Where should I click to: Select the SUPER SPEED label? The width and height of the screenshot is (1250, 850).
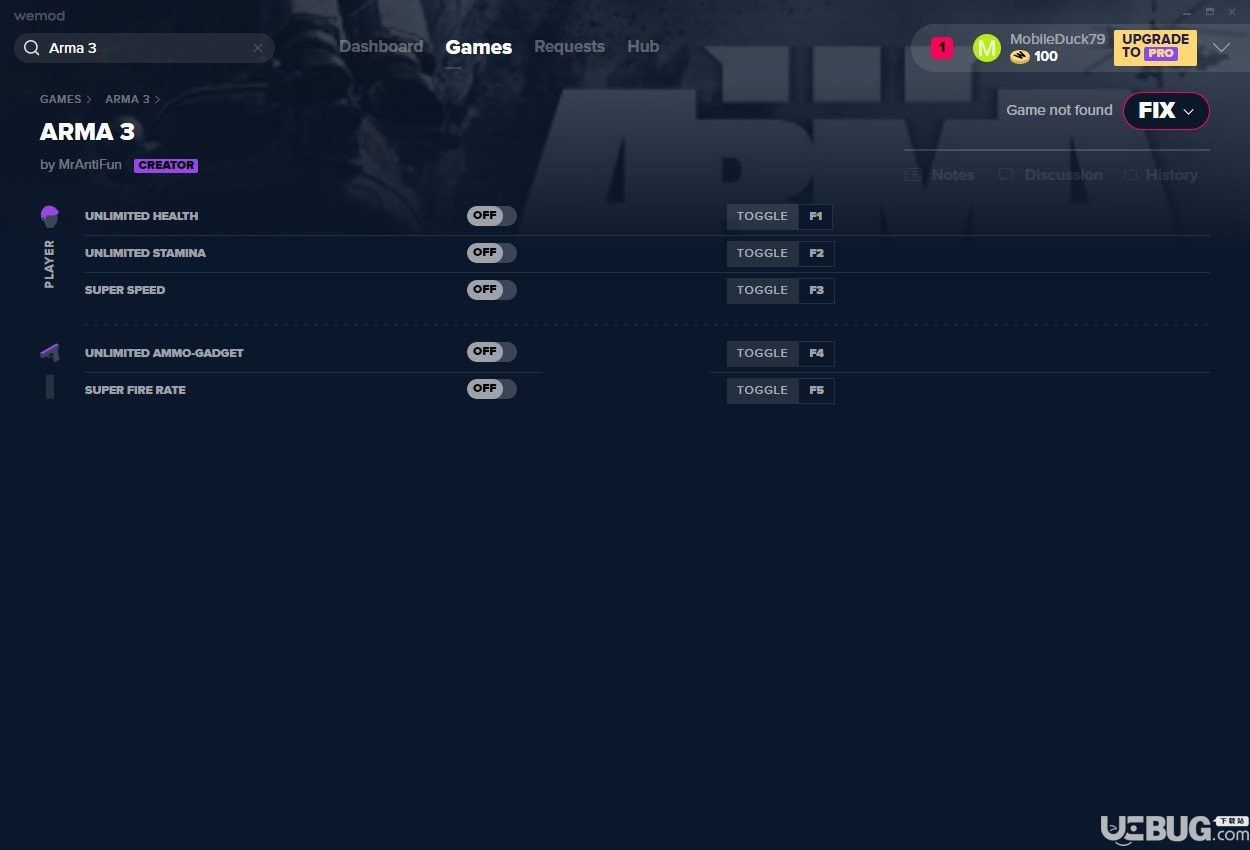tap(125, 290)
